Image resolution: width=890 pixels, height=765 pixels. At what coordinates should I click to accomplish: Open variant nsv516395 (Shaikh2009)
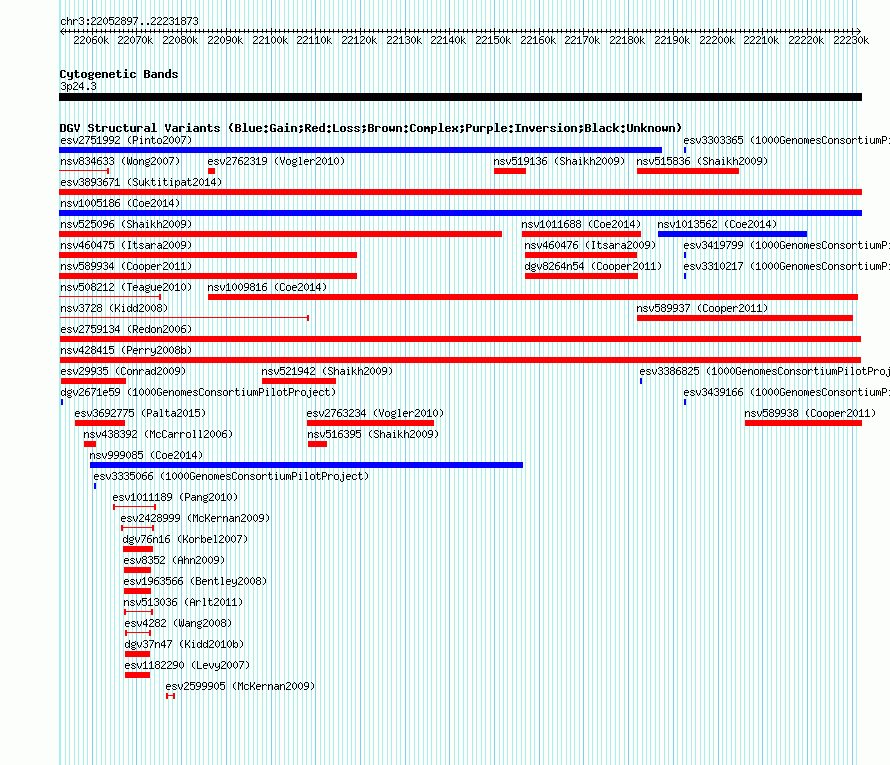(x=373, y=434)
